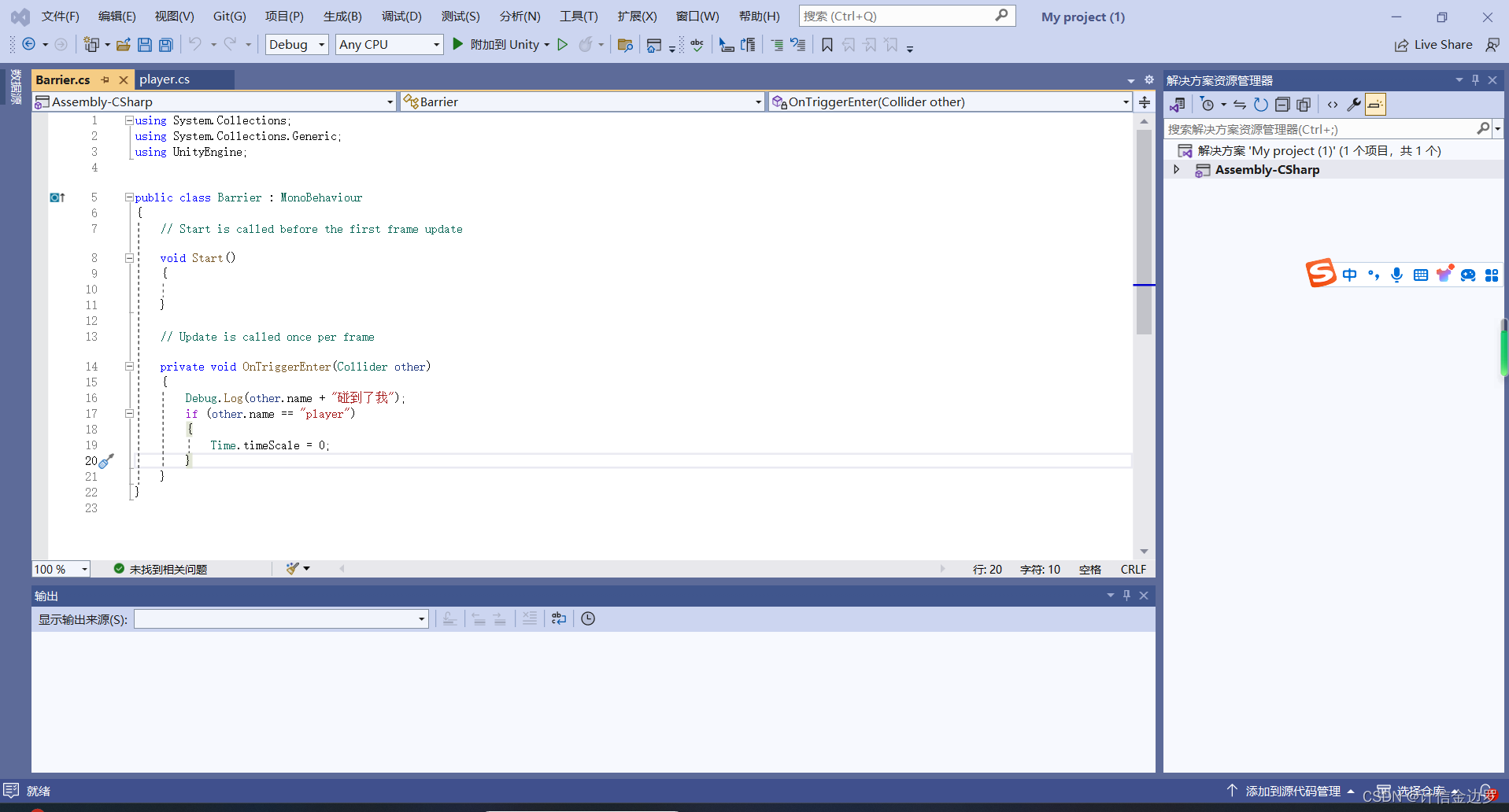
Task: Click the pending changes filter clock icon
Action: coord(1207,105)
